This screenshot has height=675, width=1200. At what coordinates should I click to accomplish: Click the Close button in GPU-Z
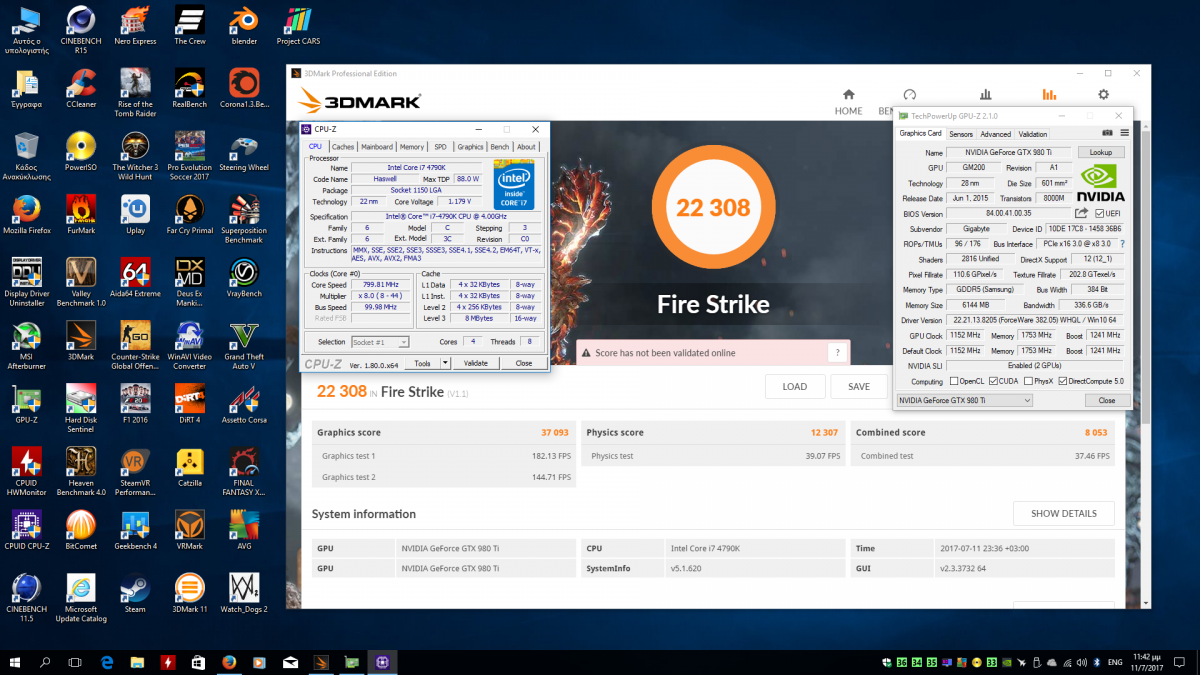[x=1107, y=400]
